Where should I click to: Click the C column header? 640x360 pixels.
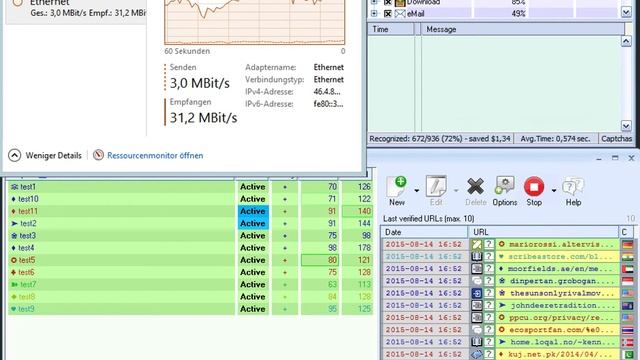[x=626, y=232]
